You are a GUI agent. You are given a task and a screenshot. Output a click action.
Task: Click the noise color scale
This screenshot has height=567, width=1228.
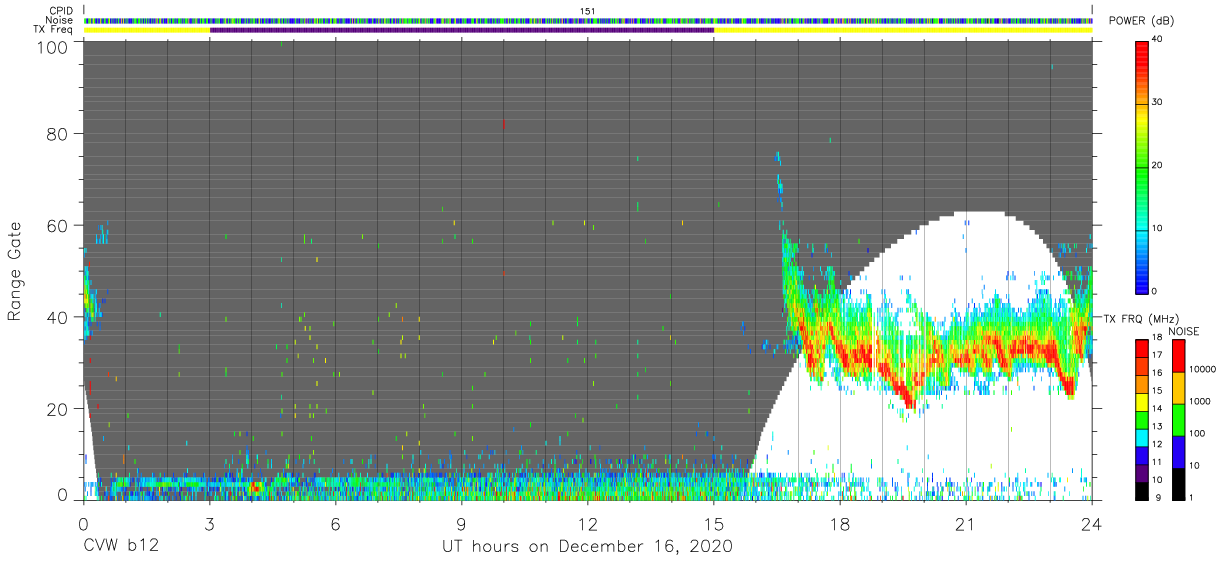[x=1179, y=418]
